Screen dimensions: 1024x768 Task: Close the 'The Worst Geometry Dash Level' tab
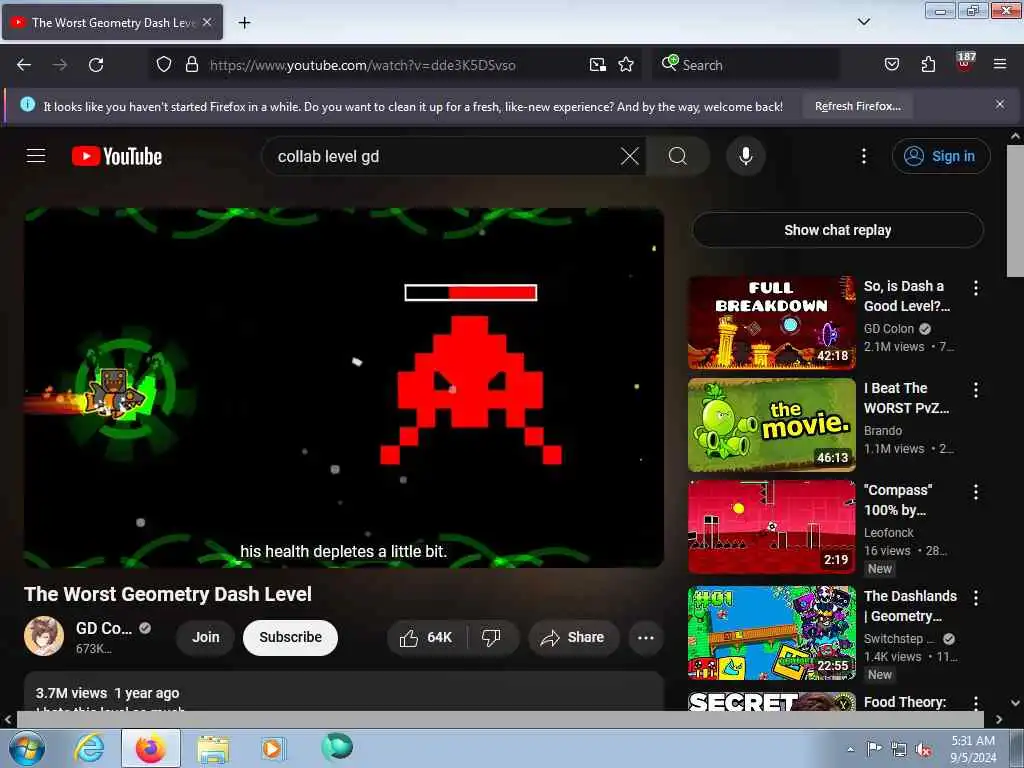click(207, 22)
